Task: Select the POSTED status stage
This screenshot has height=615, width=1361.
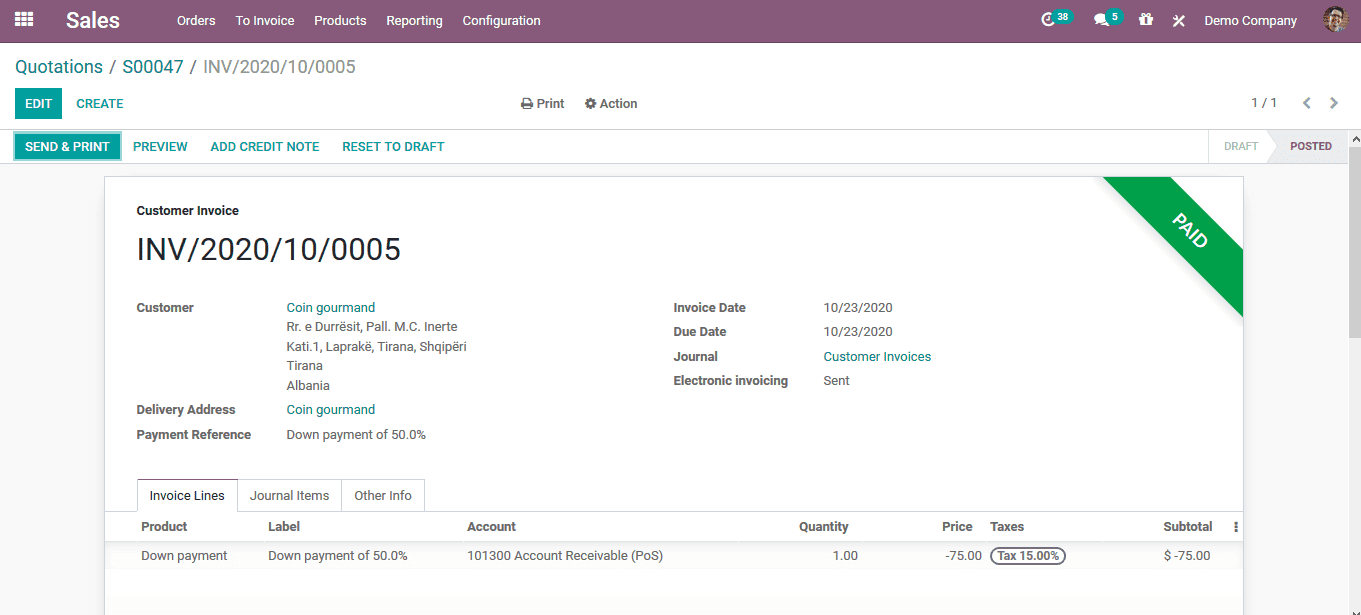Action: pyautogui.click(x=1310, y=146)
